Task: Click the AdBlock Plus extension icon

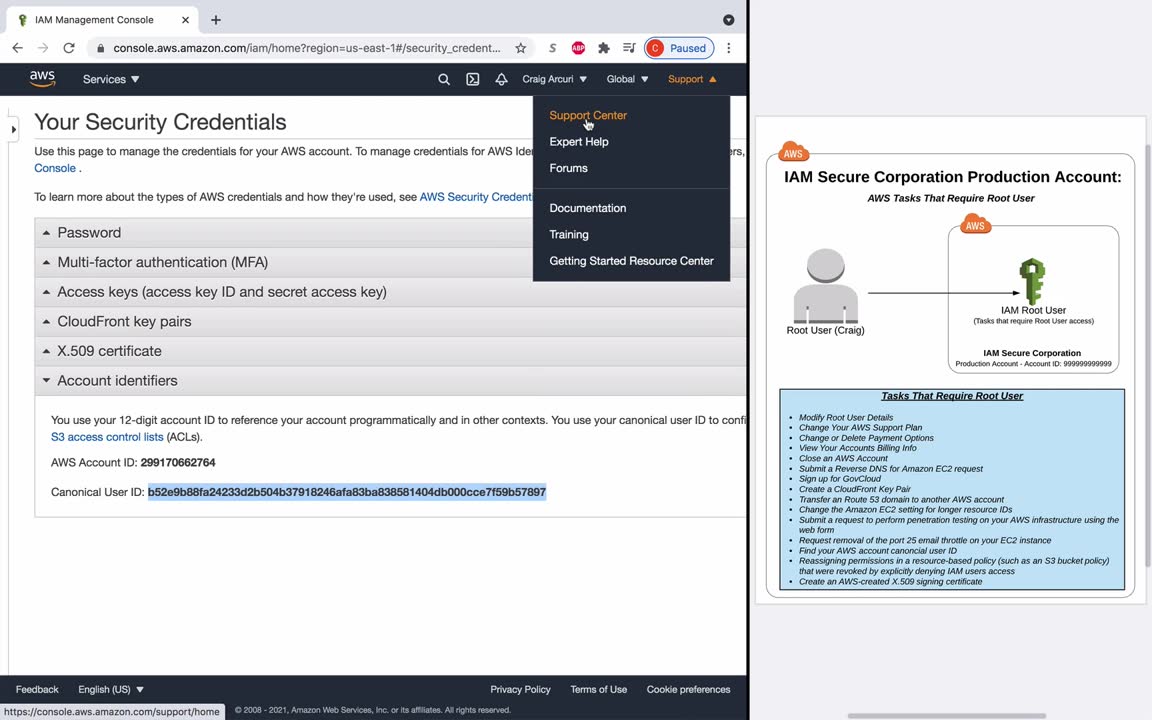Action: click(x=578, y=48)
